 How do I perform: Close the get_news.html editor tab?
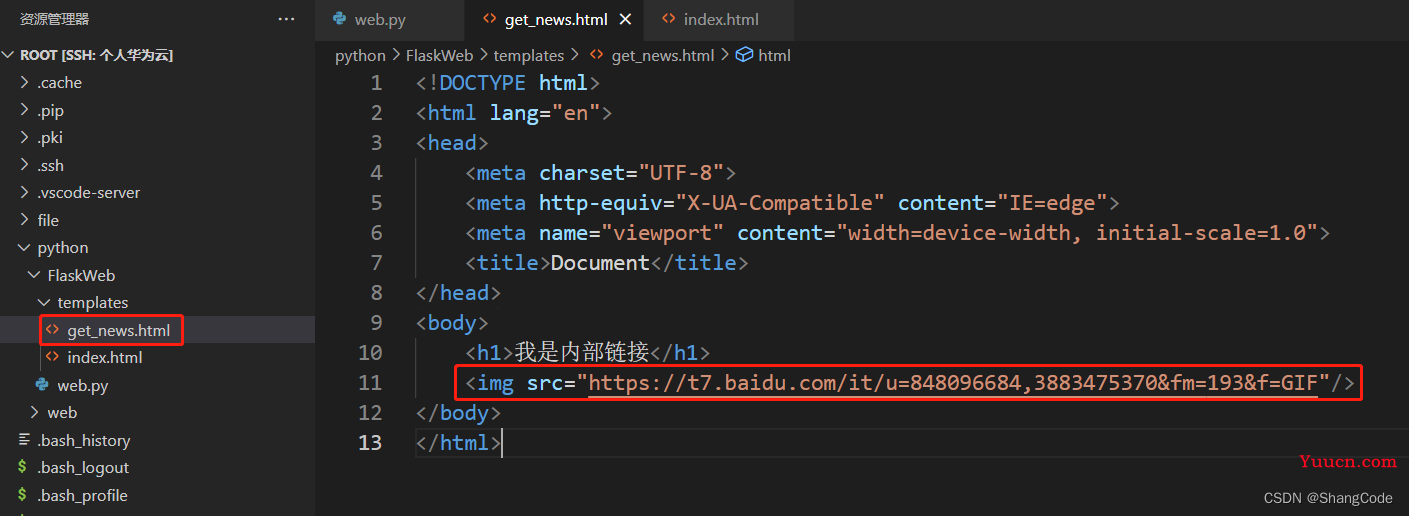(x=626, y=19)
